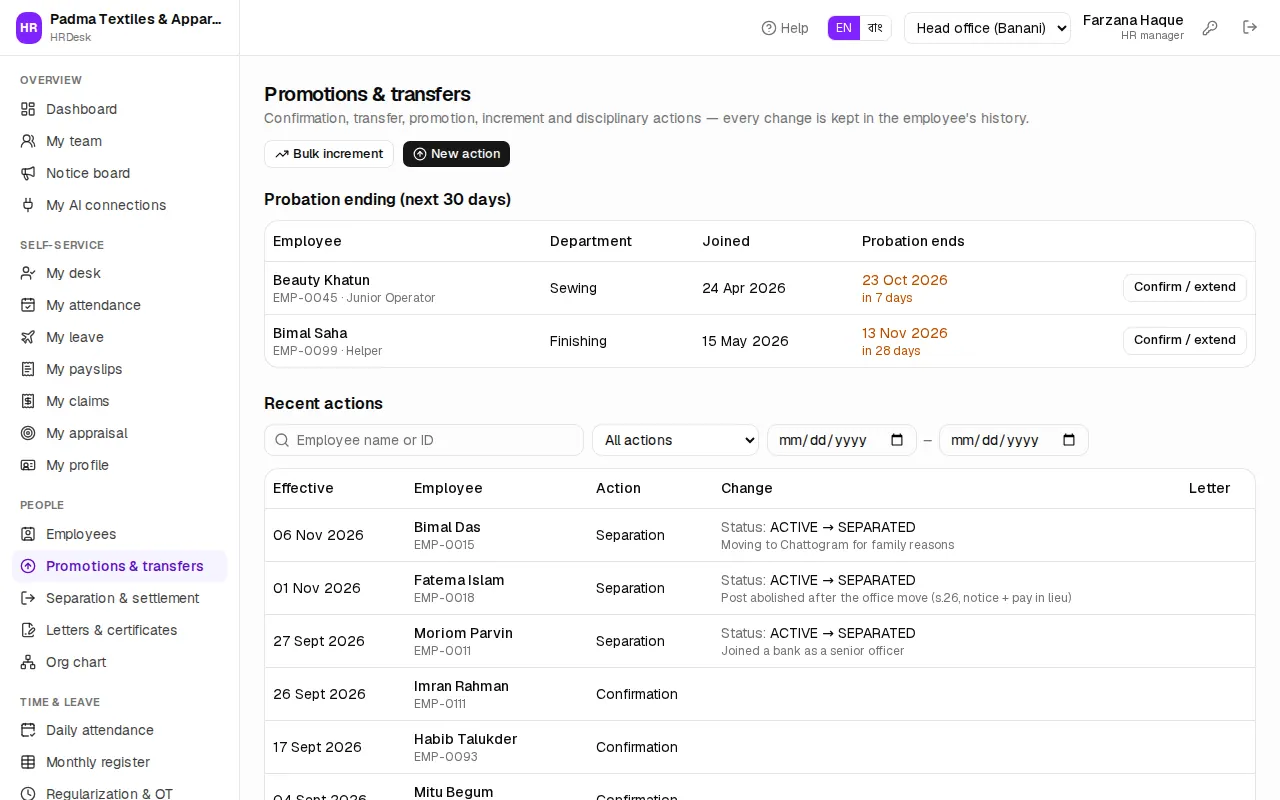Click the end date input field
Viewport: 1280px width, 800px height.
pyautogui.click(x=1014, y=440)
